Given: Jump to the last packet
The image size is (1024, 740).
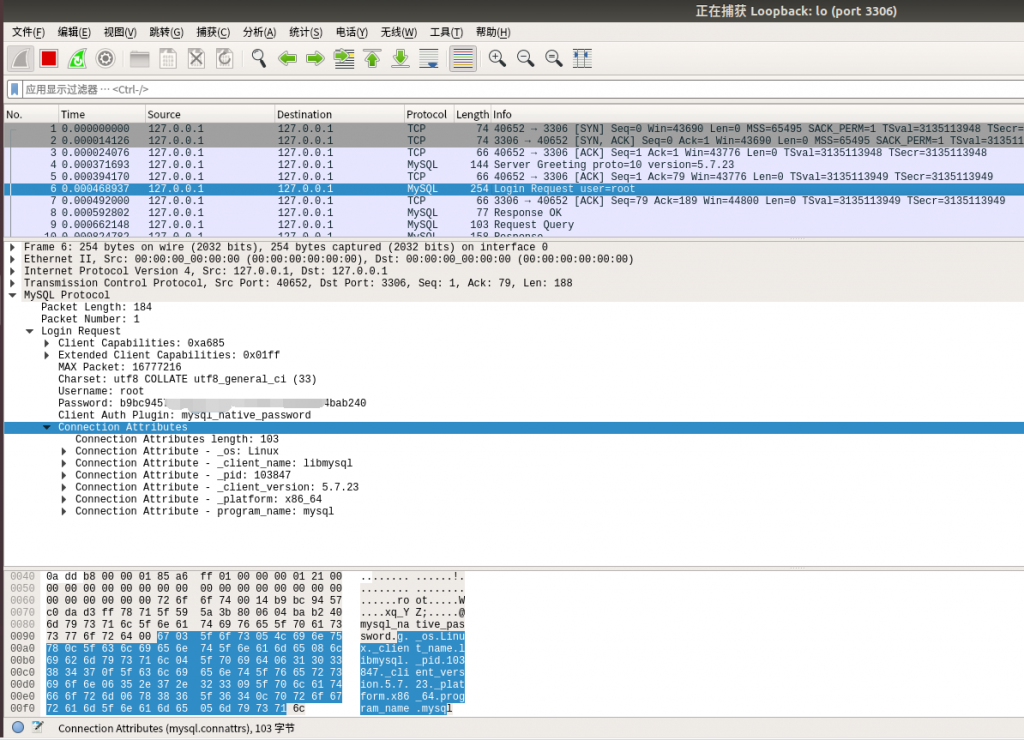Looking at the screenshot, I should (400, 59).
